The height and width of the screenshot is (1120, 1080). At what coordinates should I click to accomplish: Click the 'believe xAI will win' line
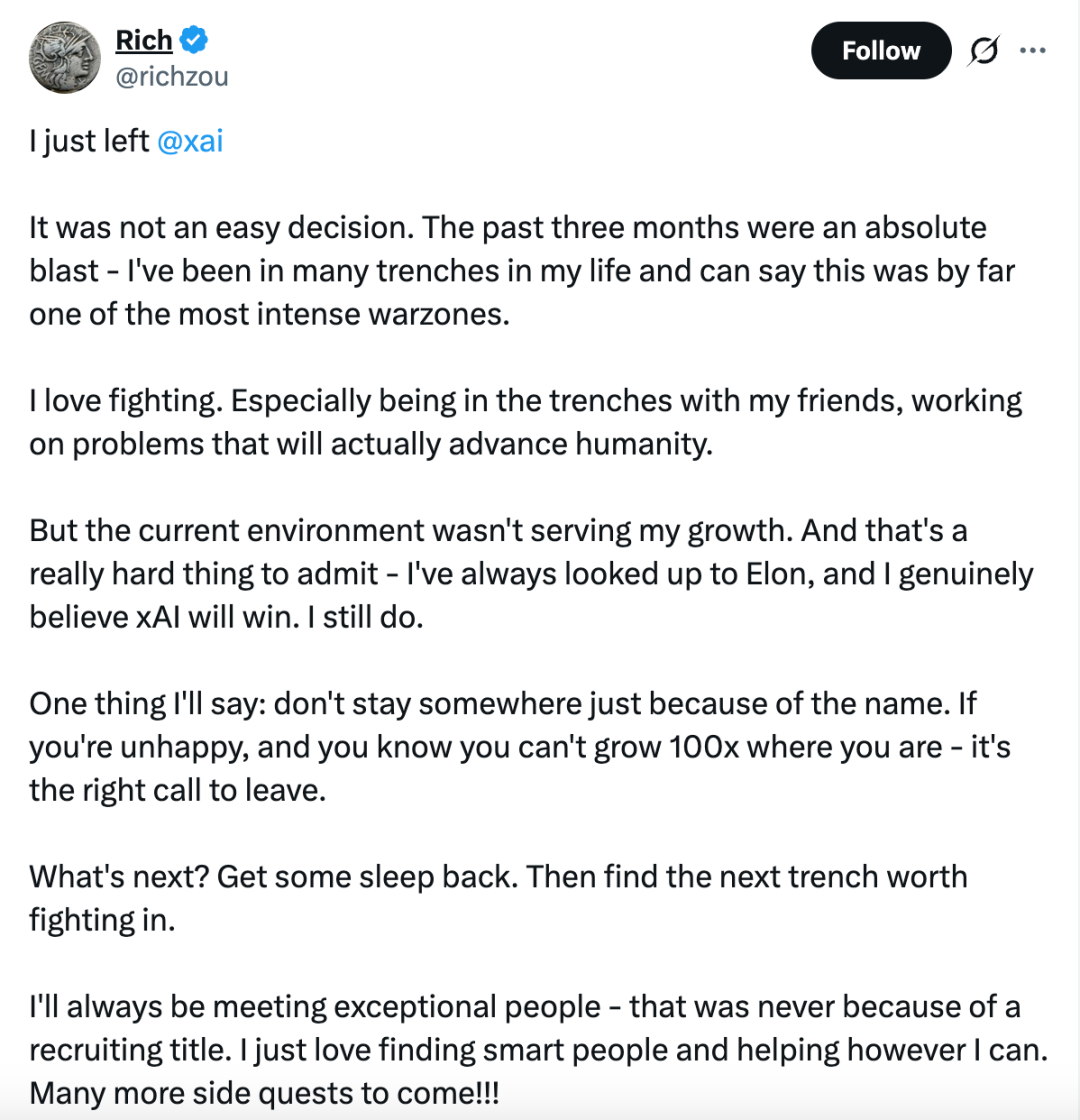click(227, 617)
